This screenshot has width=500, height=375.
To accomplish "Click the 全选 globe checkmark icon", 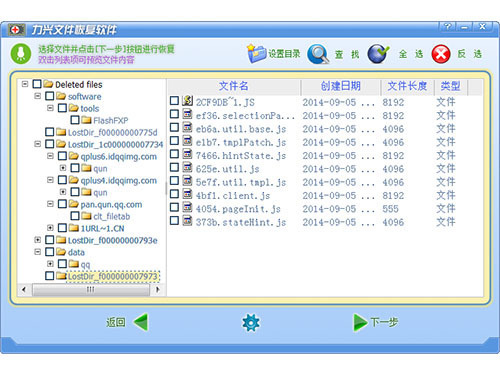I will 378,53.
